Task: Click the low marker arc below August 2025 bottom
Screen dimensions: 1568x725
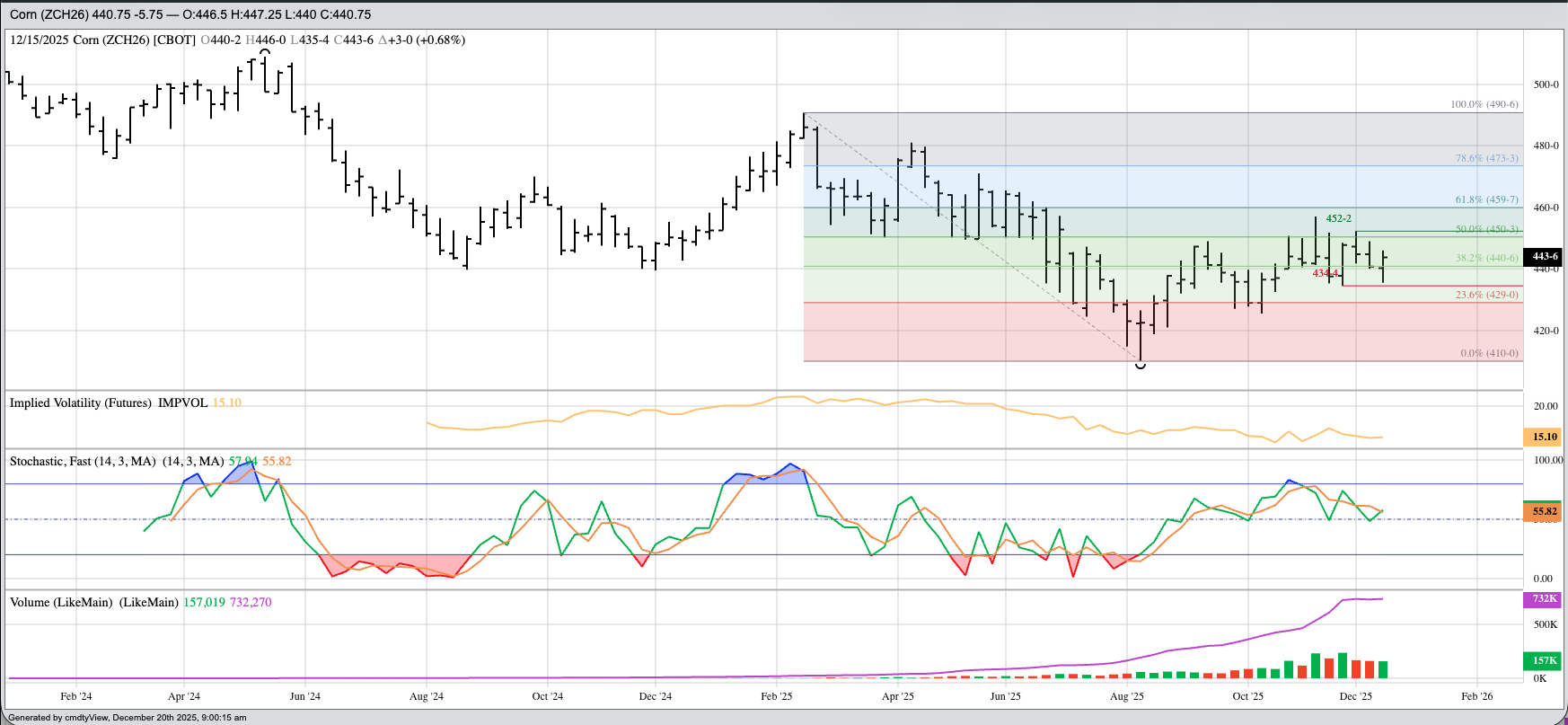Action: coord(1141,366)
